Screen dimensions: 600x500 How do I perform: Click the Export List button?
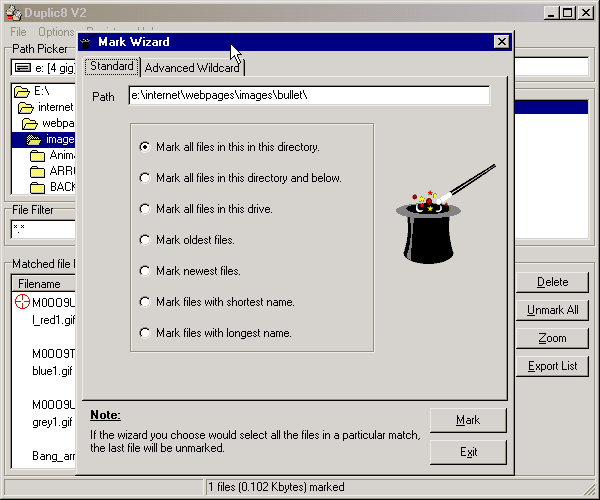click(552, 366)
